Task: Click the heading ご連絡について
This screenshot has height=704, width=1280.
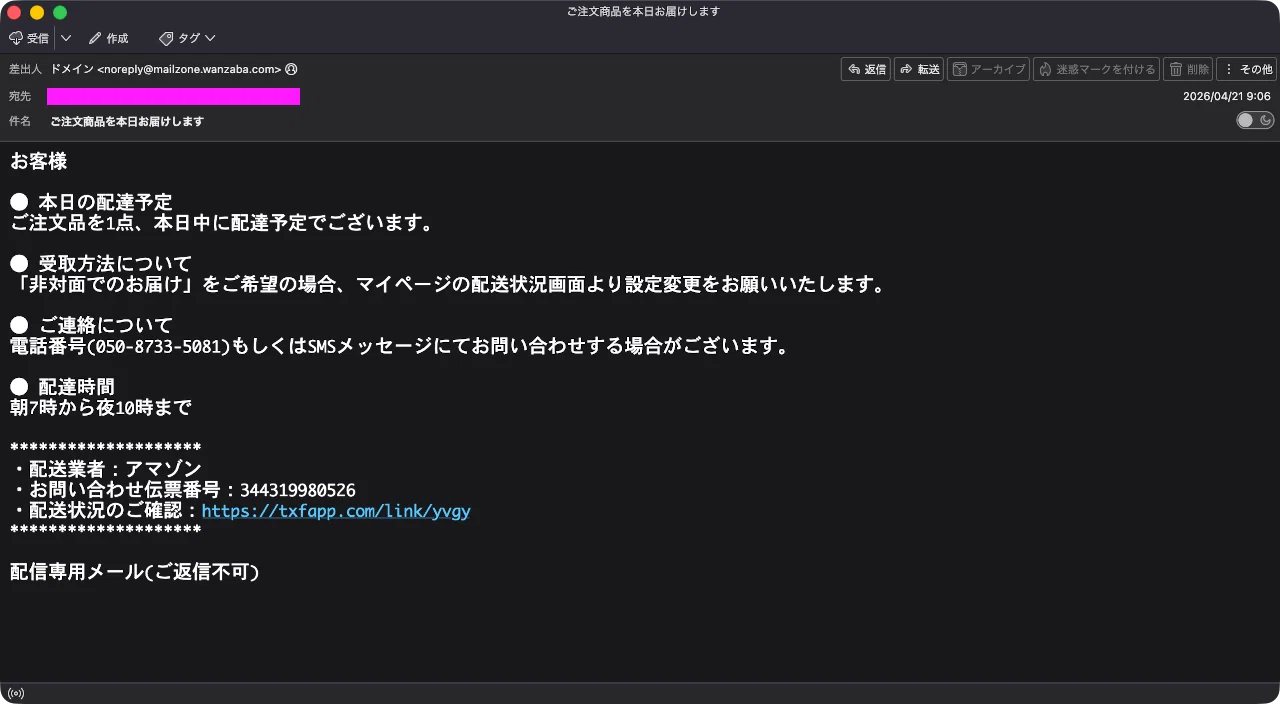Action: click(x=106, y=325)
